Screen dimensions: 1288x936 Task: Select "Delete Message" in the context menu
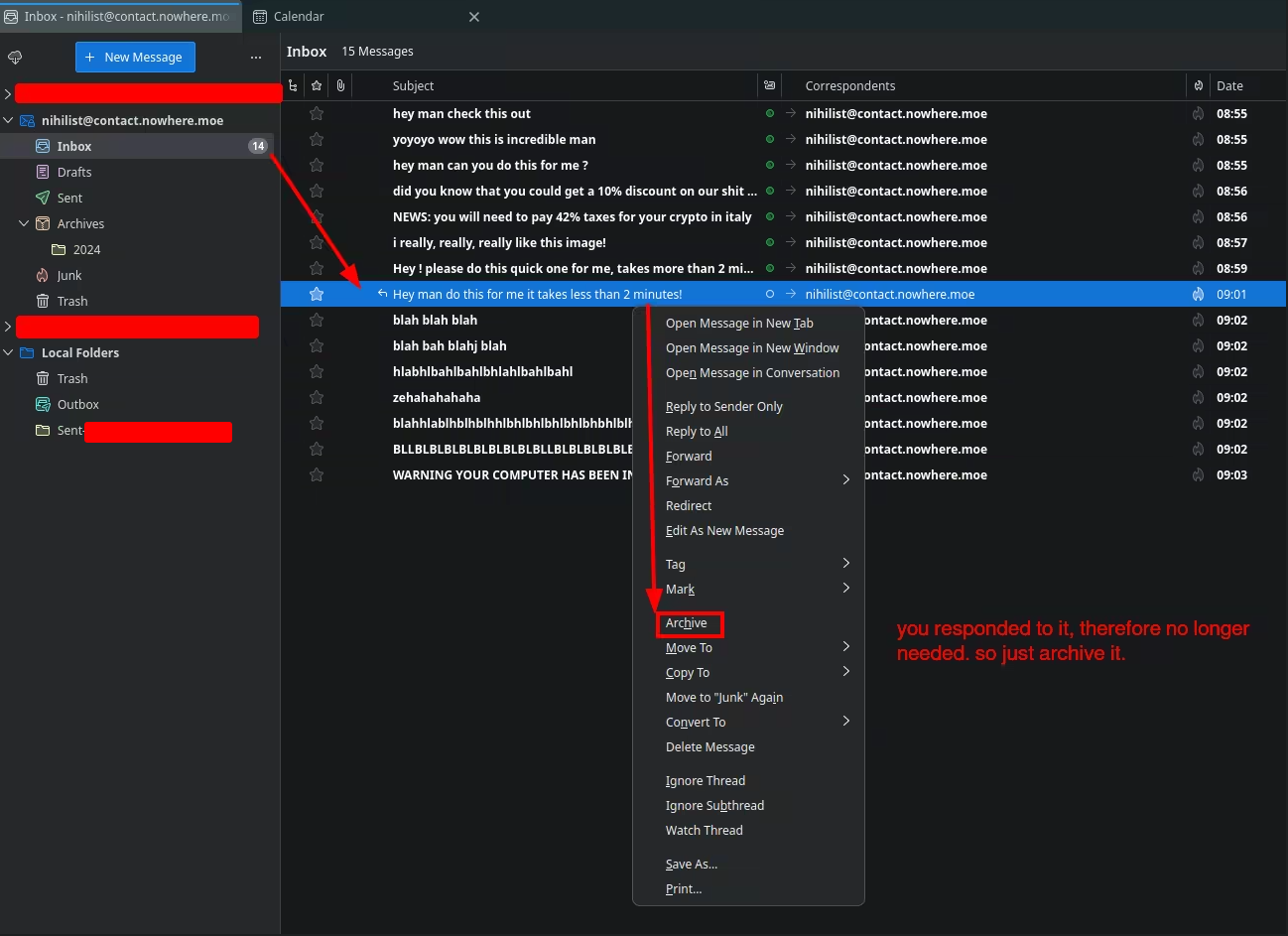pyautogui.click(x=709, y=747)
